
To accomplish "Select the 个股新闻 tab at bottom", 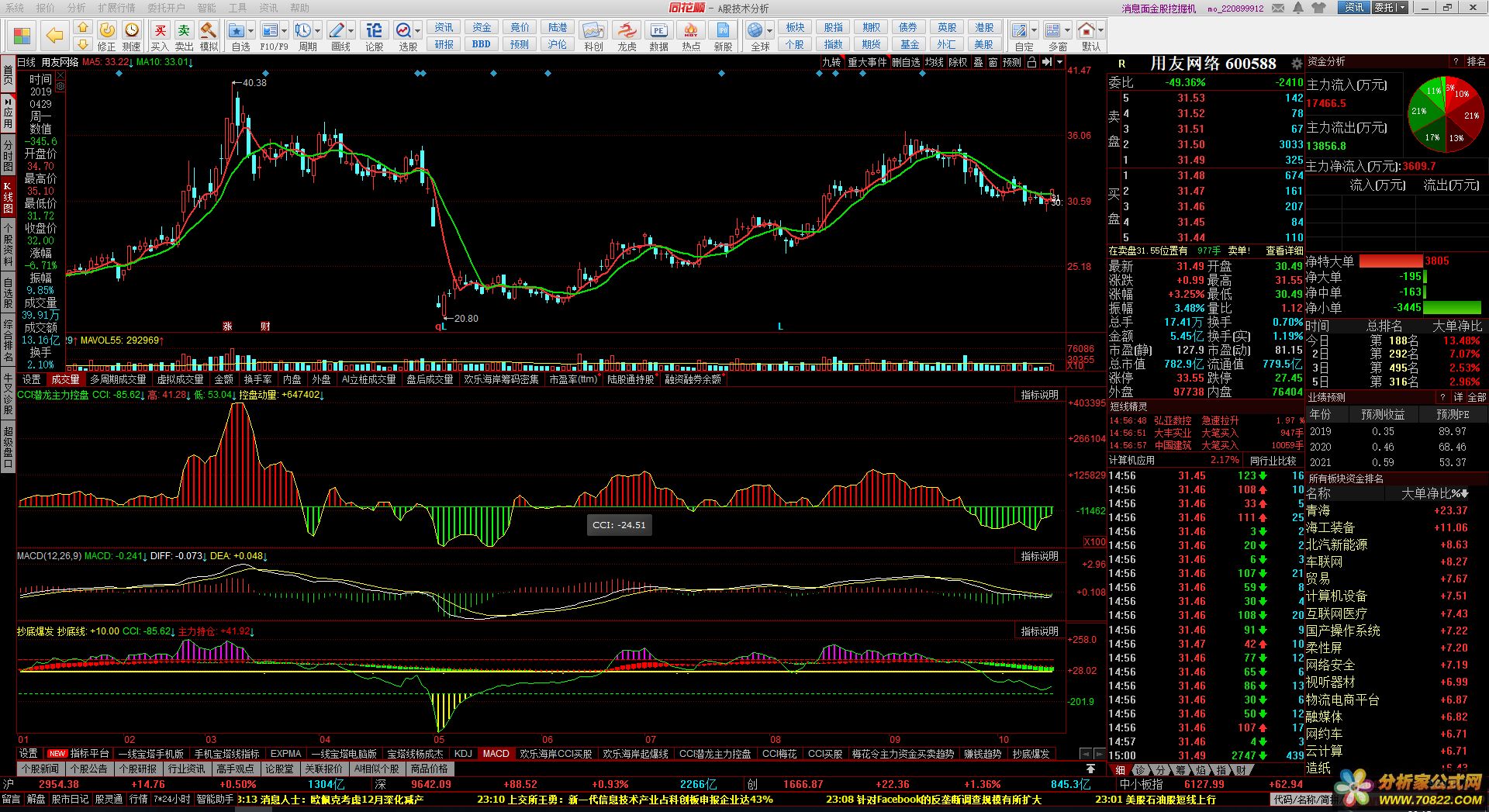I will pos(40,769).
